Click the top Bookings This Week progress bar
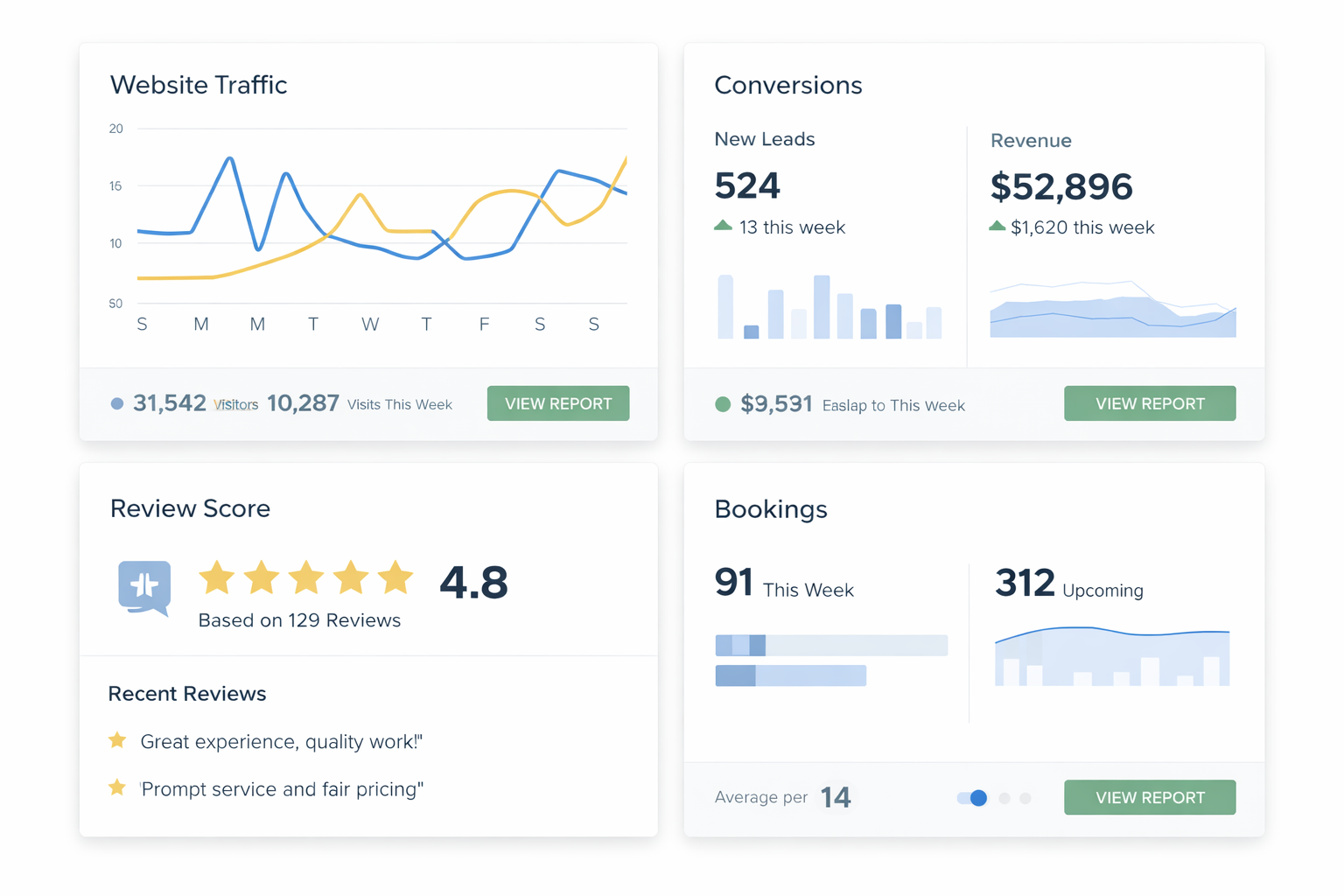This screenshot has height=896, width=1344. pos(831,646)
